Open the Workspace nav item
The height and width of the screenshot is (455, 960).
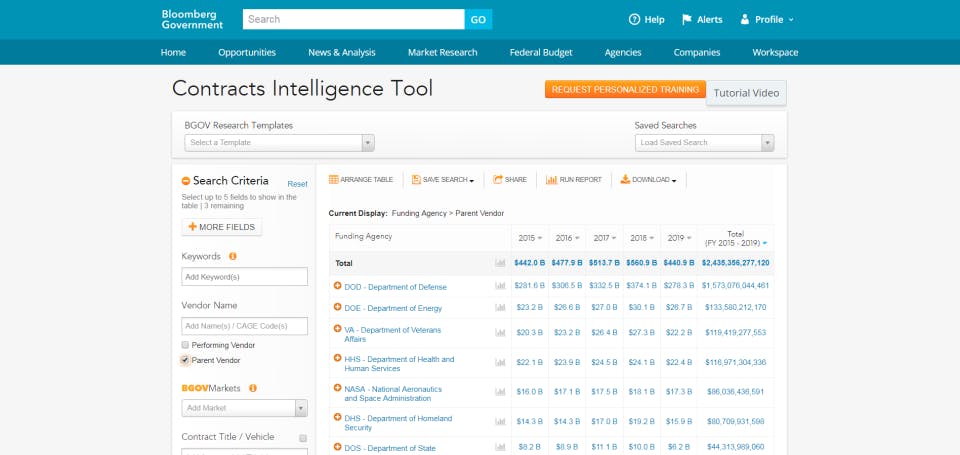point(775,53)
